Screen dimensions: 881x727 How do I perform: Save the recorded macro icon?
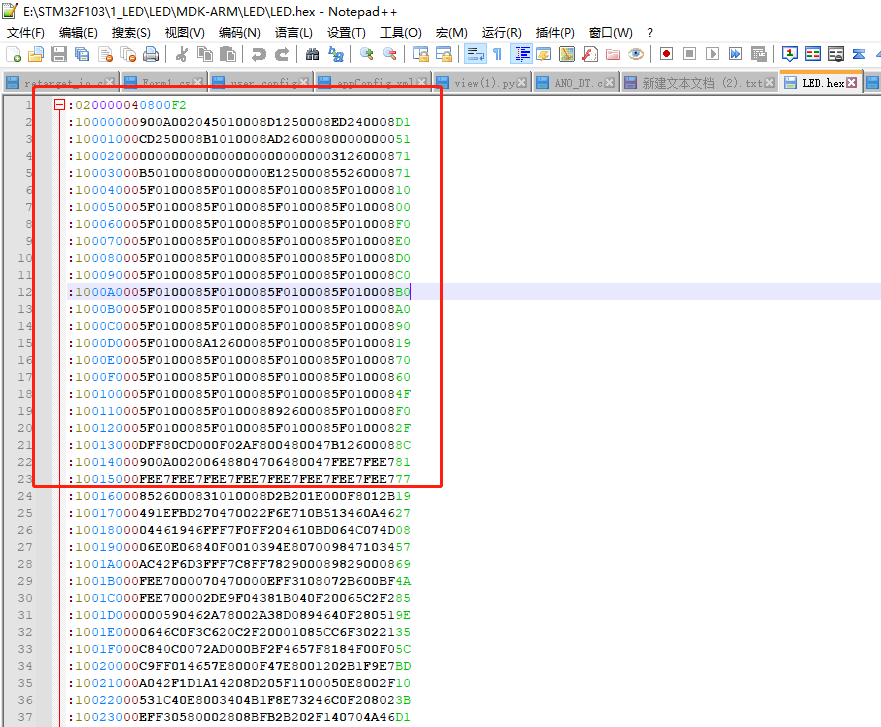[x=759, y=54]
